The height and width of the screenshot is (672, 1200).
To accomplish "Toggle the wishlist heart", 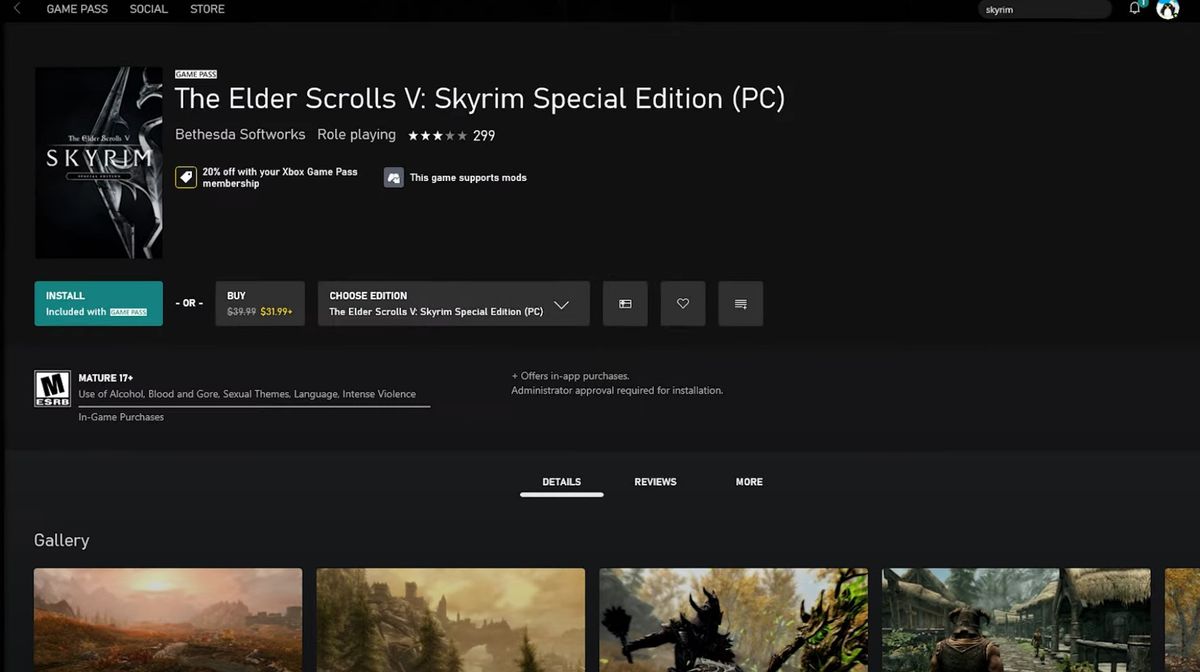I will [682, 303].
